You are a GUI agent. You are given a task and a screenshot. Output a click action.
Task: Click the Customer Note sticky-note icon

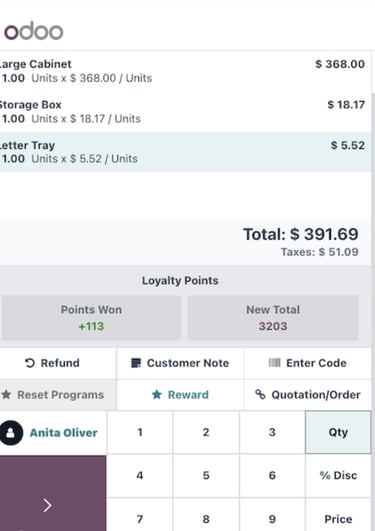tap(136, 363)
